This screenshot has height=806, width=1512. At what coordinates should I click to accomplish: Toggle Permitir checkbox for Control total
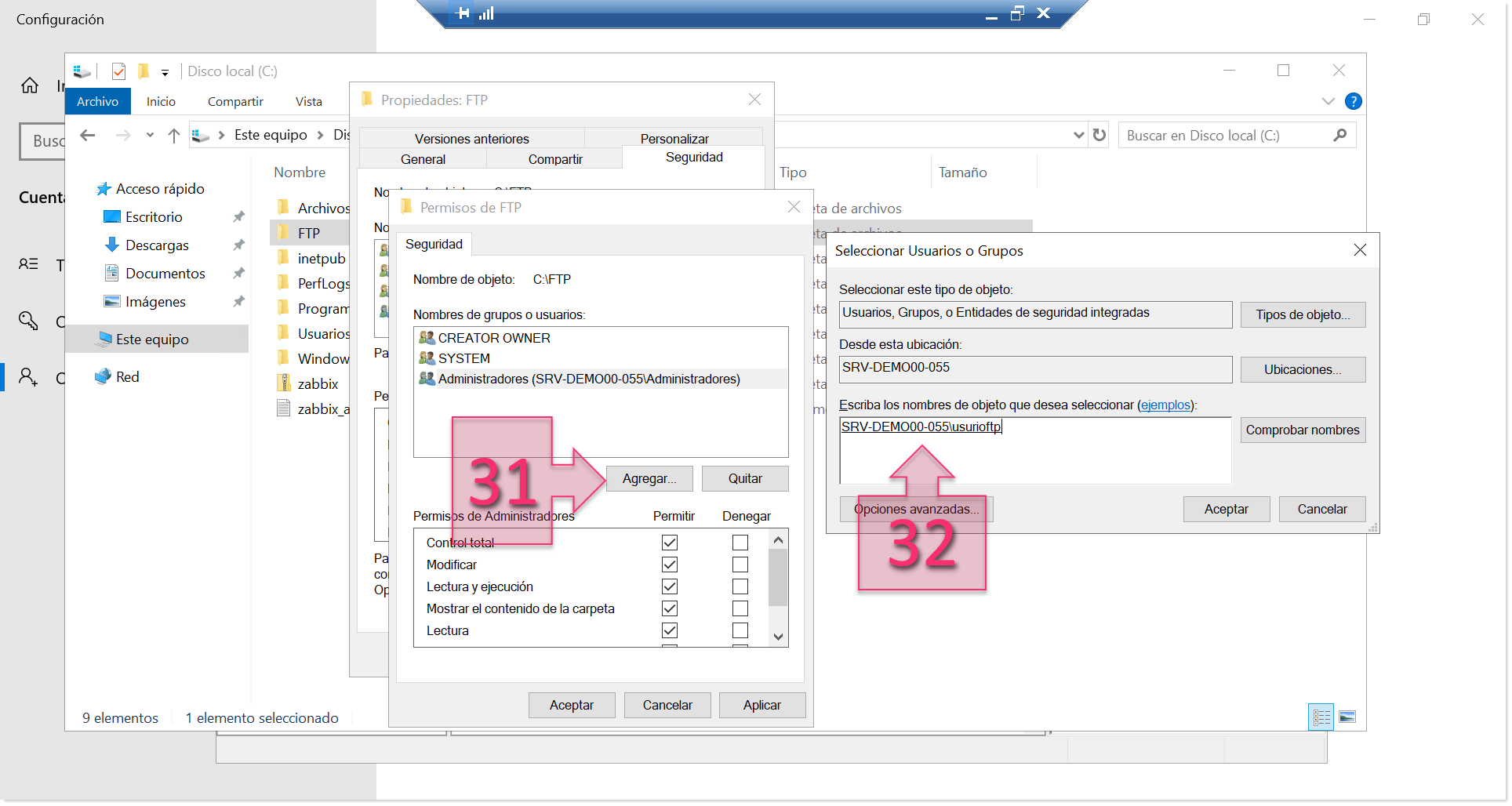[x=669, y=543]
